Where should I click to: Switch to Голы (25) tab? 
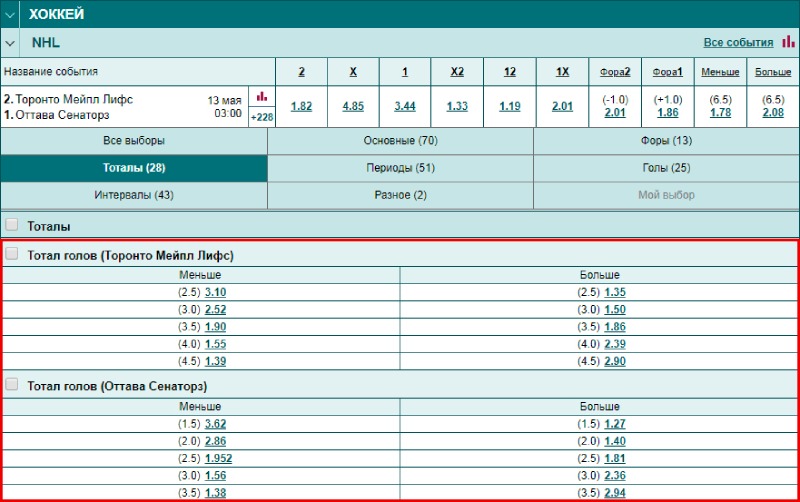(x=666, y=168)
